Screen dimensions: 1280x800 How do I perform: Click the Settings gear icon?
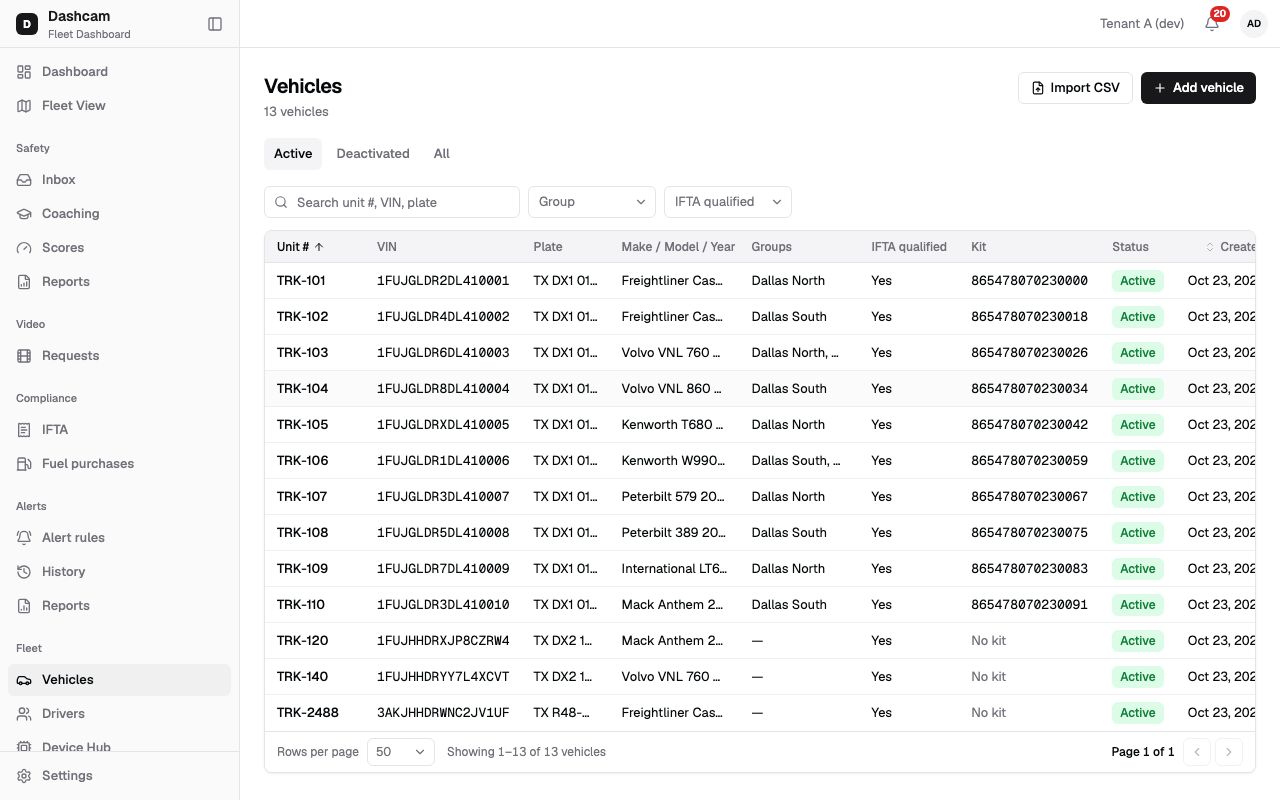pos(24,776)
